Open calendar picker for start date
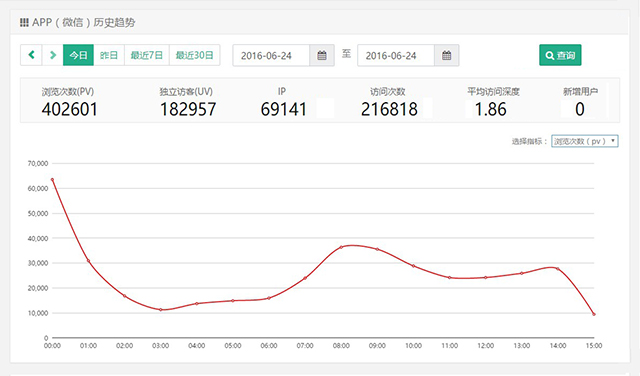The height and width of the screenshot is (376, 640). [x=322, y=56]
